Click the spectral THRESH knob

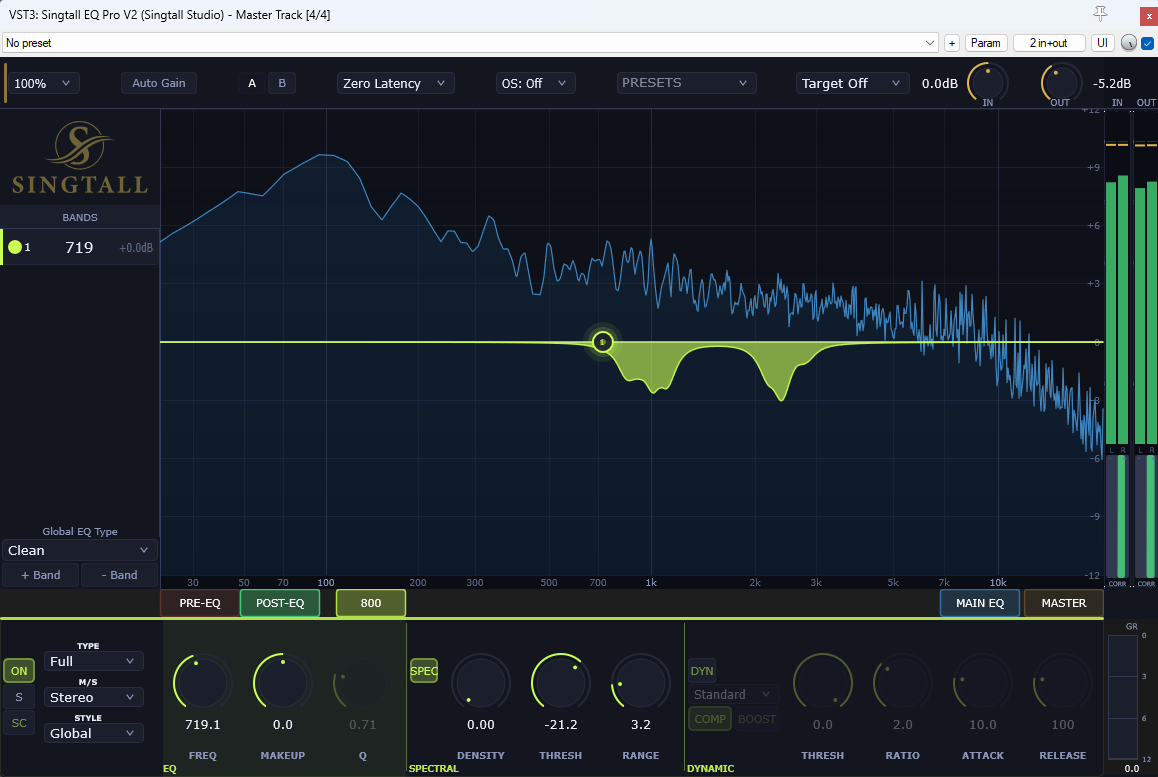point(561,682)
